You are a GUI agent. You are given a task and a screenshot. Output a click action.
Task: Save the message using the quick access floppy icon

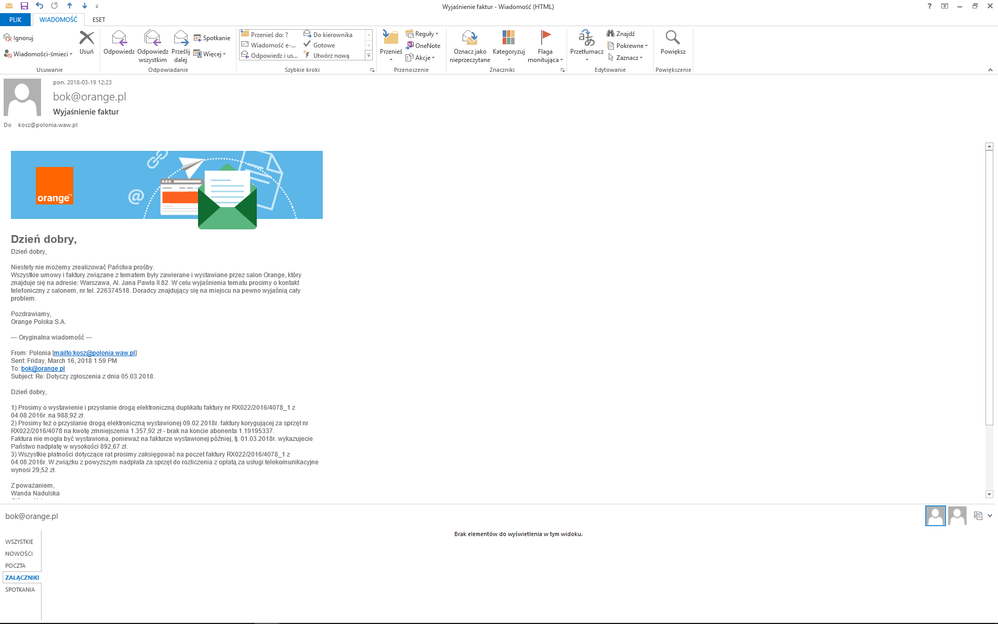pos(24,6)
